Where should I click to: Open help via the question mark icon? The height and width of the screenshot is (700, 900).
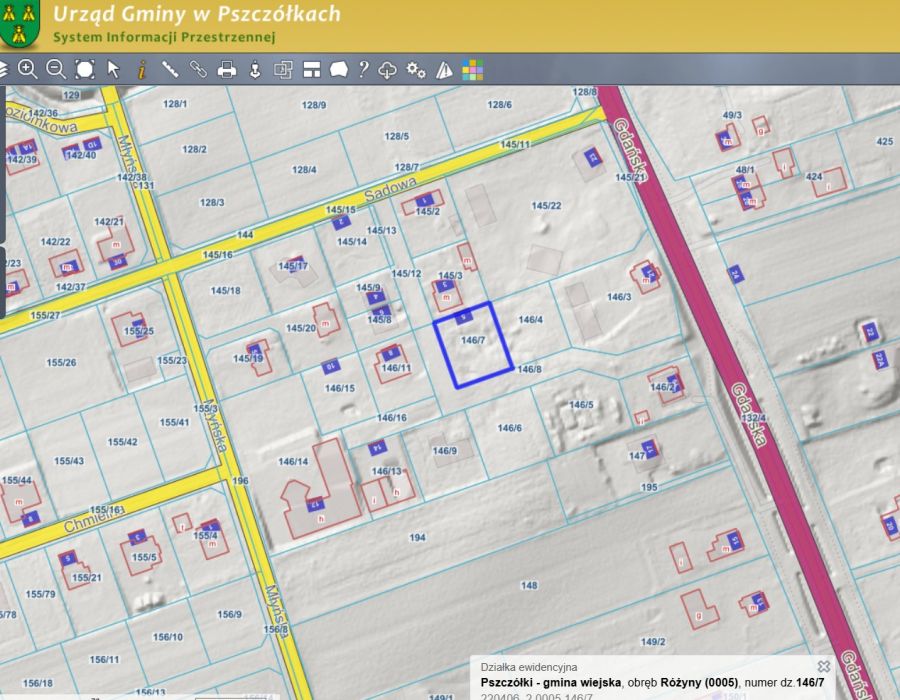(x=363, y=69)
